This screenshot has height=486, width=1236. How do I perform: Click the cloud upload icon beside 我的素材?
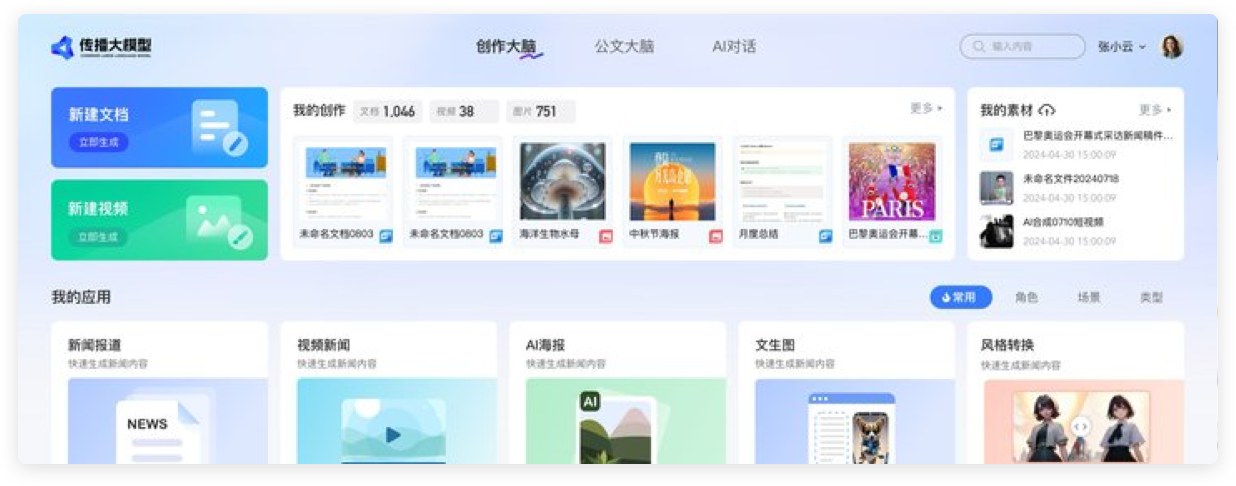(x=1047, y=110)
